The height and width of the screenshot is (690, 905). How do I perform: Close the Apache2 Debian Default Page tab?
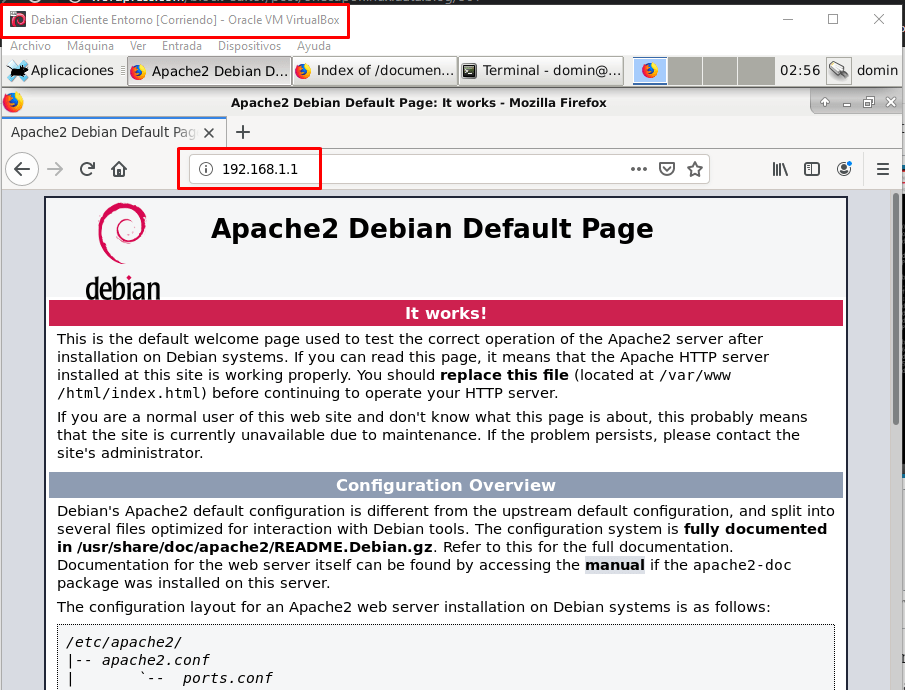(209, 132)
